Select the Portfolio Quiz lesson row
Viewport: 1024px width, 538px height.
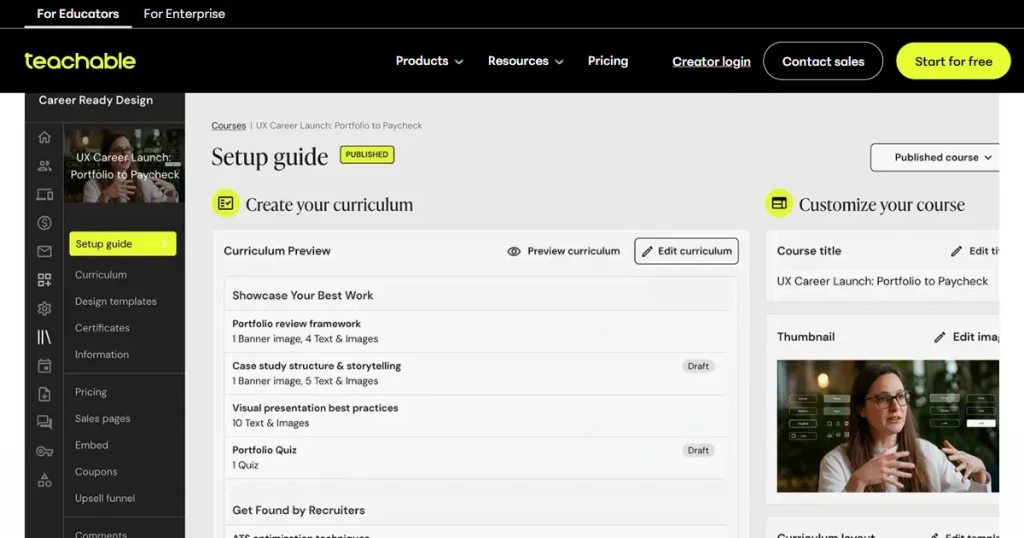475,457
